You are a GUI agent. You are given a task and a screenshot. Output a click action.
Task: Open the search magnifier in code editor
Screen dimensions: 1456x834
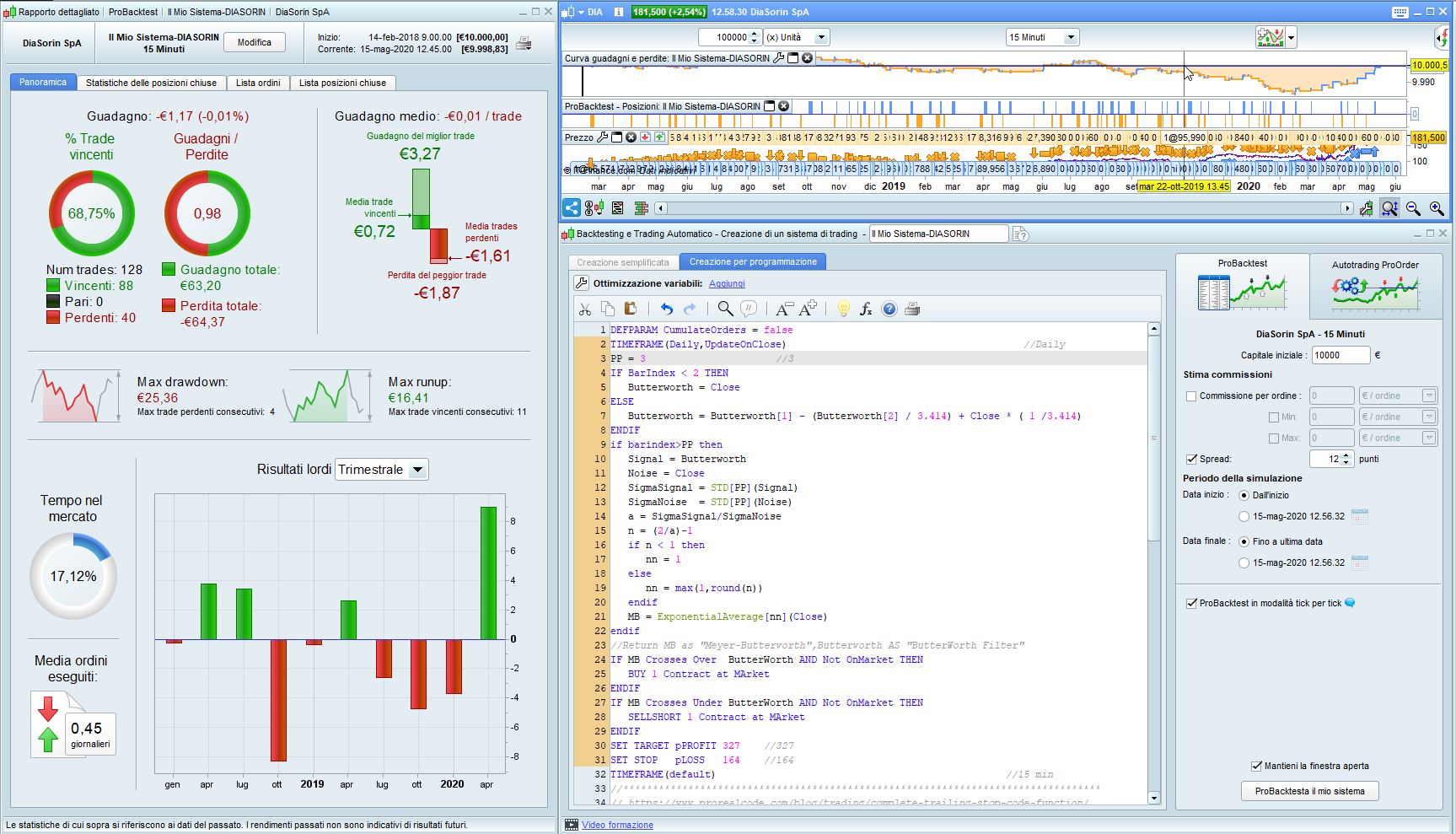pos(724,309)
